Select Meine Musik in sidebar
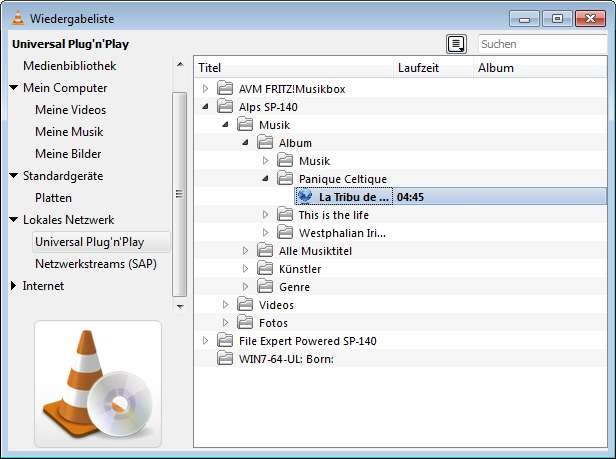Viewport: 616px width, 459px height. pyautogui.click(x=69, y=132)
